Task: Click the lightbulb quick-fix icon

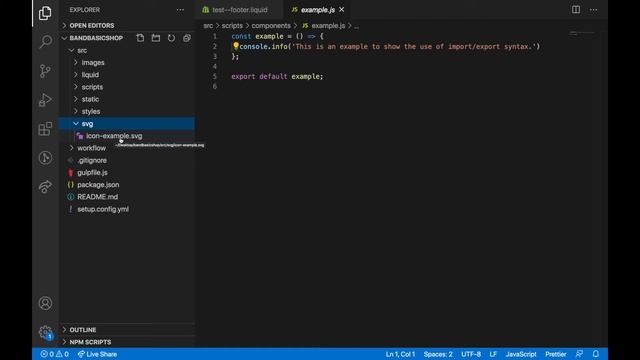Action: point(236,46)
